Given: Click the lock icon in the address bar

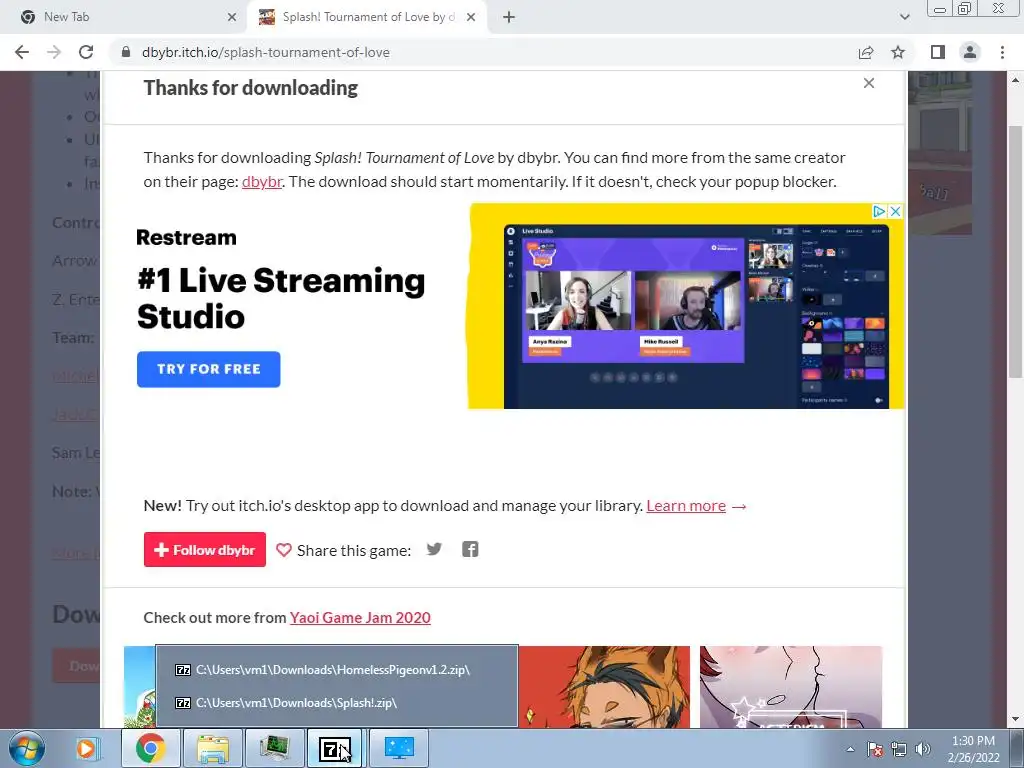Looking at the screenshot, I should pyautogui.click(x=126, y=52).
